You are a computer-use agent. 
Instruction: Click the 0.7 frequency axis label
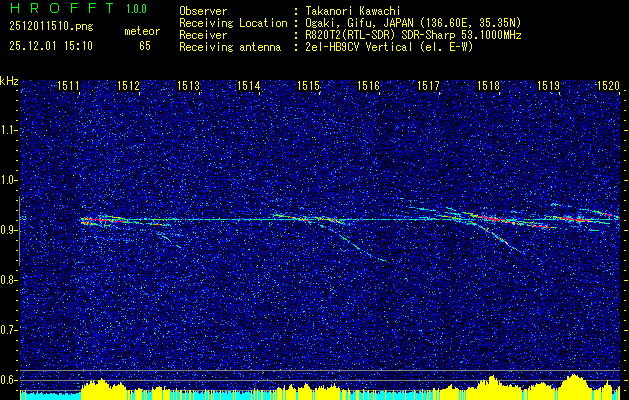pos(9,330)
